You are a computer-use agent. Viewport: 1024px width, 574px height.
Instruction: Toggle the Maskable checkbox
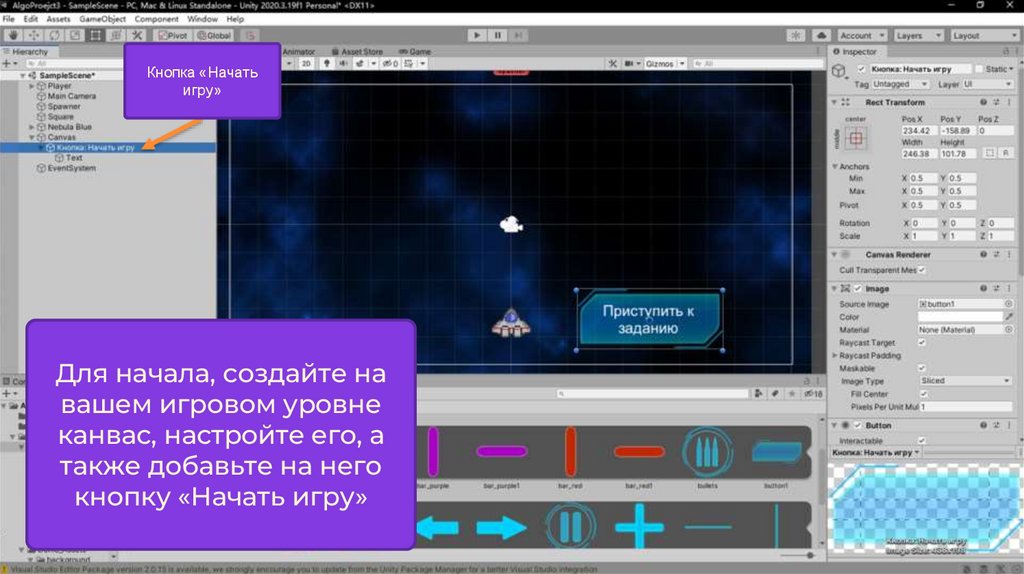(922, 368)
